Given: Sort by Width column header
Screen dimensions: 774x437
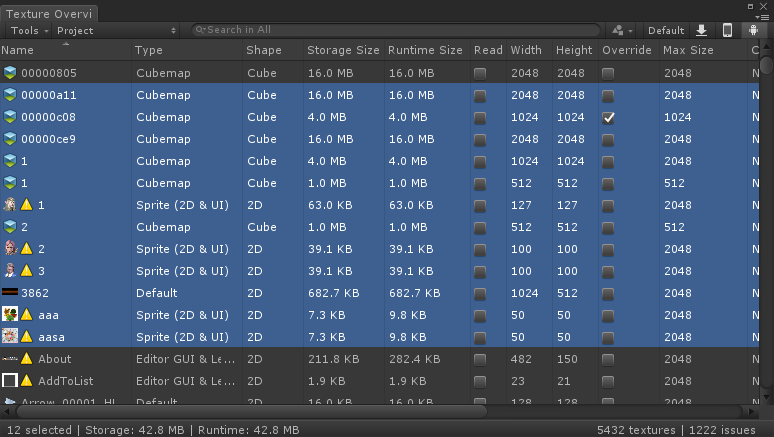Looking at the screenshot, I should (x=529, y=50).
